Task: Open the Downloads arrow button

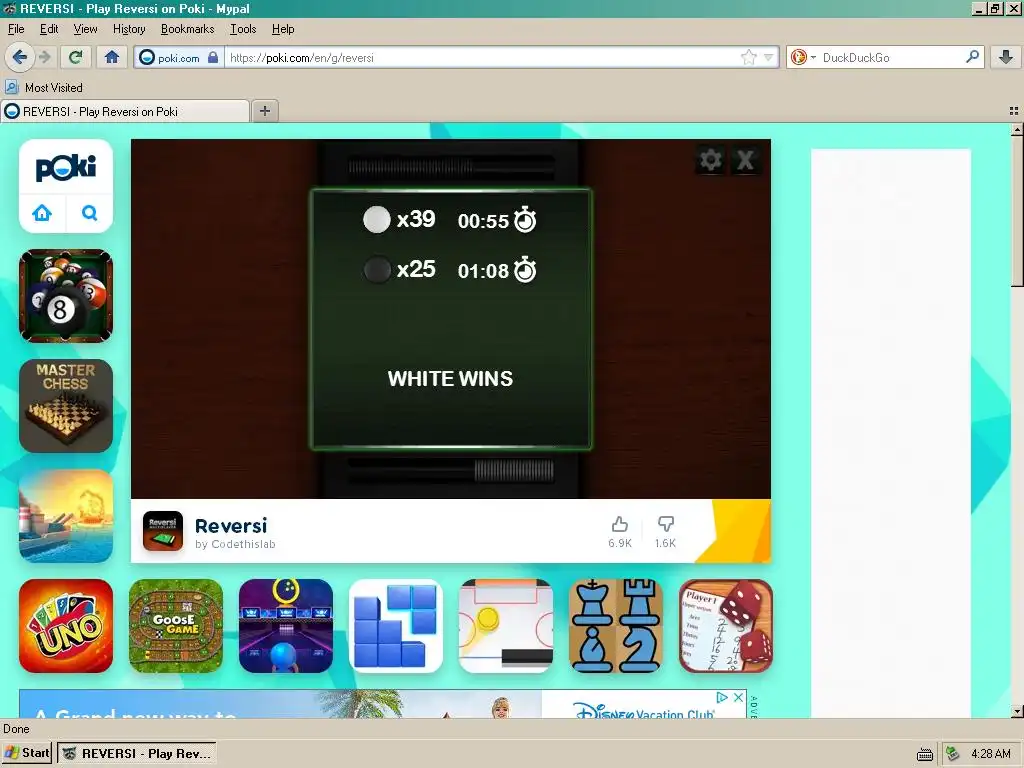Action: point(1006,57)
